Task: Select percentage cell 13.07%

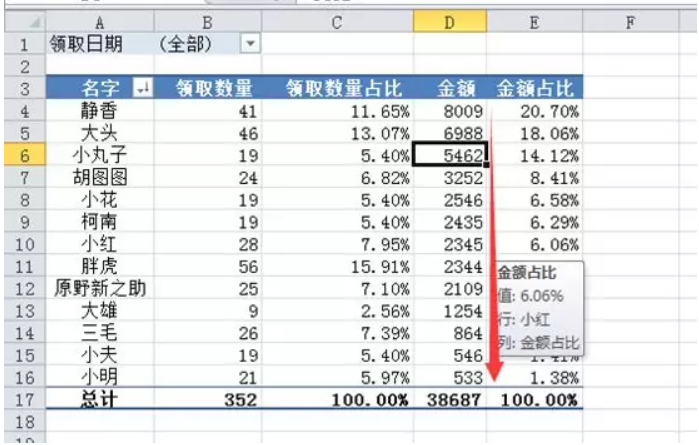Action: tap(337, 133)
